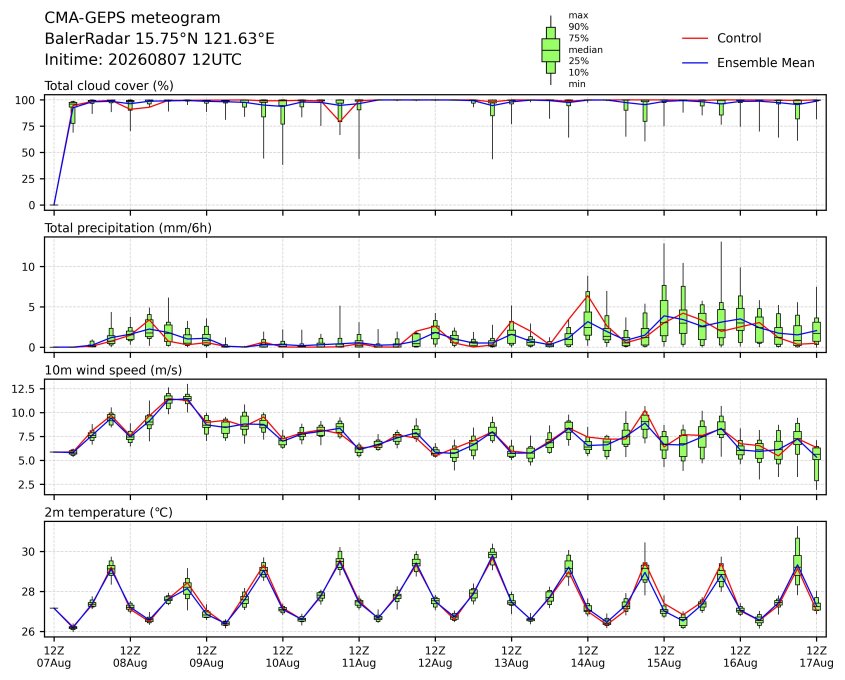Image resolution: width=845 pixels, height=680 pixels.
Task: Click the '12Z 07Aug' time axis label
Action: [54, 657]
